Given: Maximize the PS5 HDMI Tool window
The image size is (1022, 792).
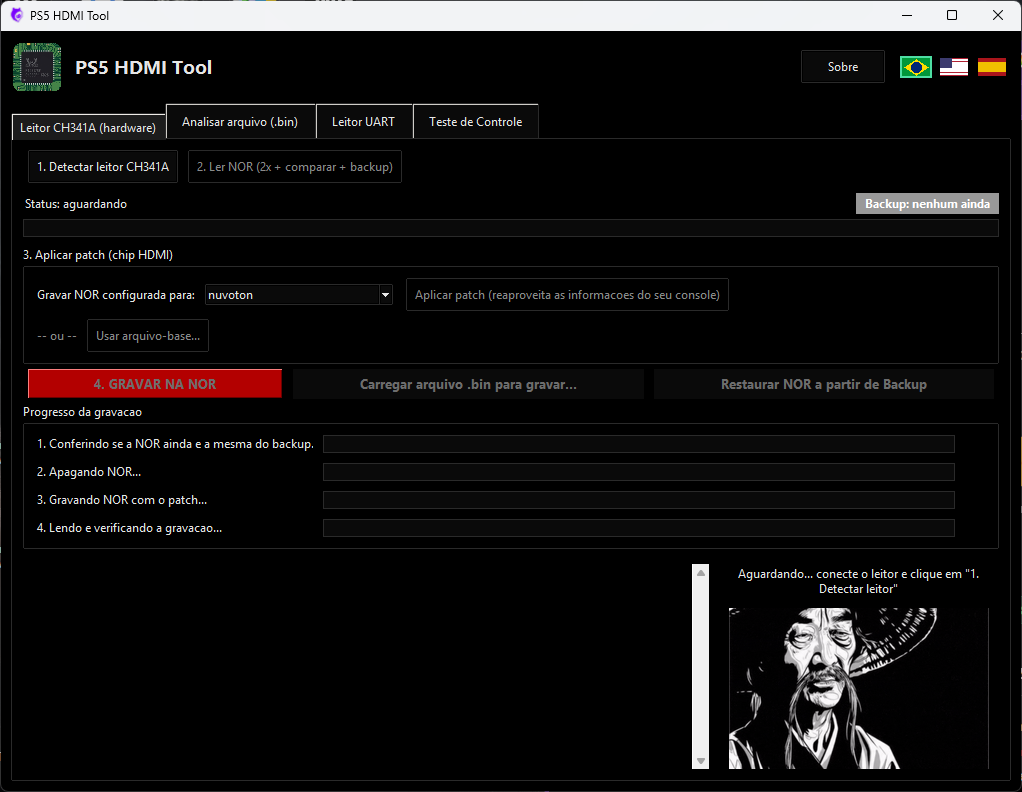Looking at the screenshot, I should [952, 15].
